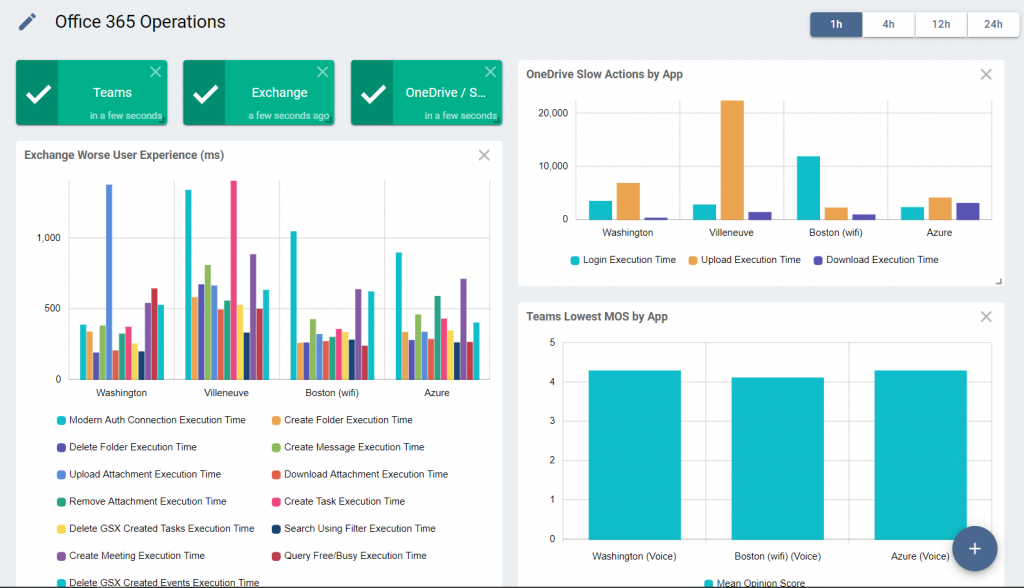Click the OneDrive status checkmark icon

373,94
